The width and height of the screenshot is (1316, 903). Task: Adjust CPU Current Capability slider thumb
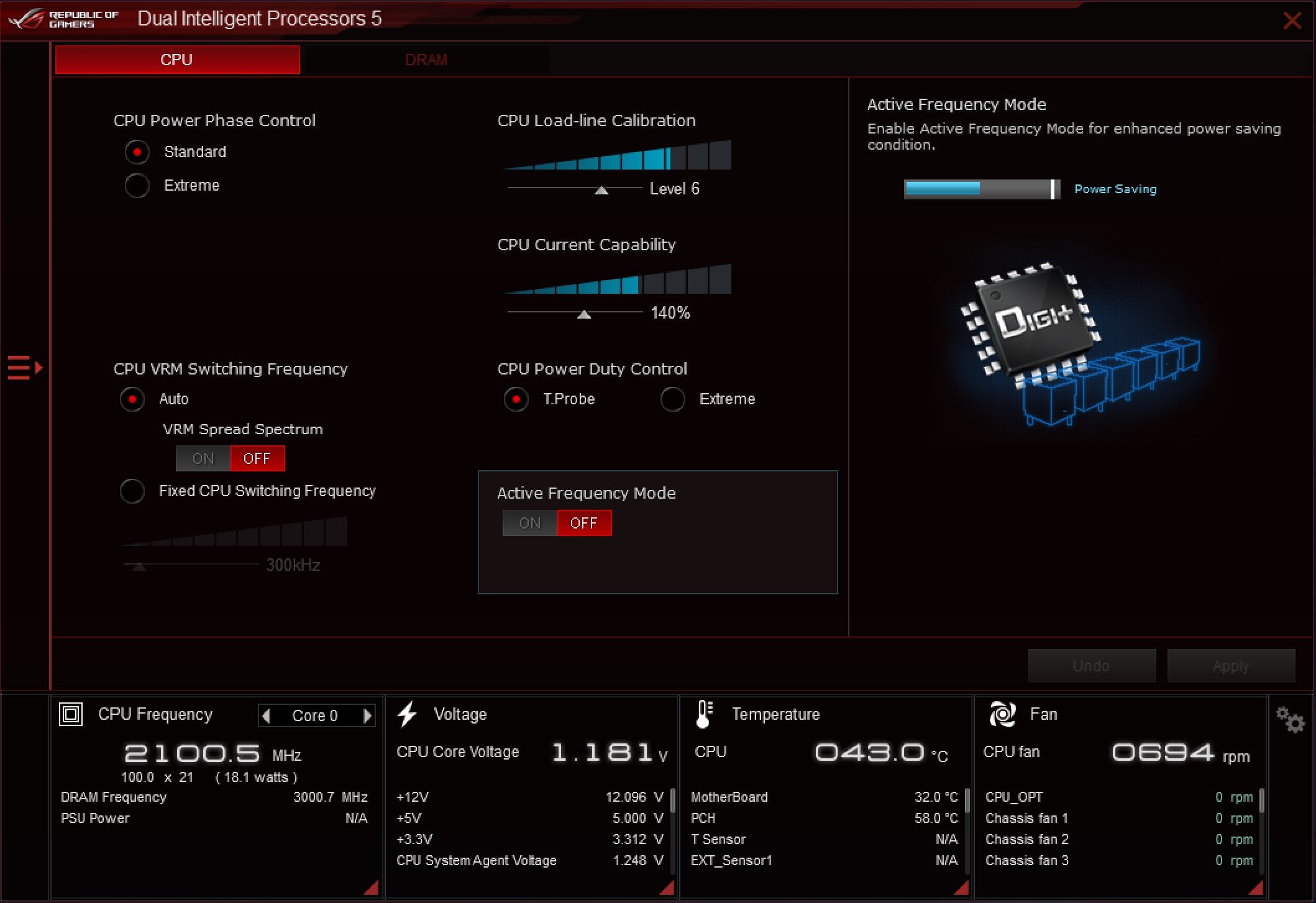tap(584, 315)
